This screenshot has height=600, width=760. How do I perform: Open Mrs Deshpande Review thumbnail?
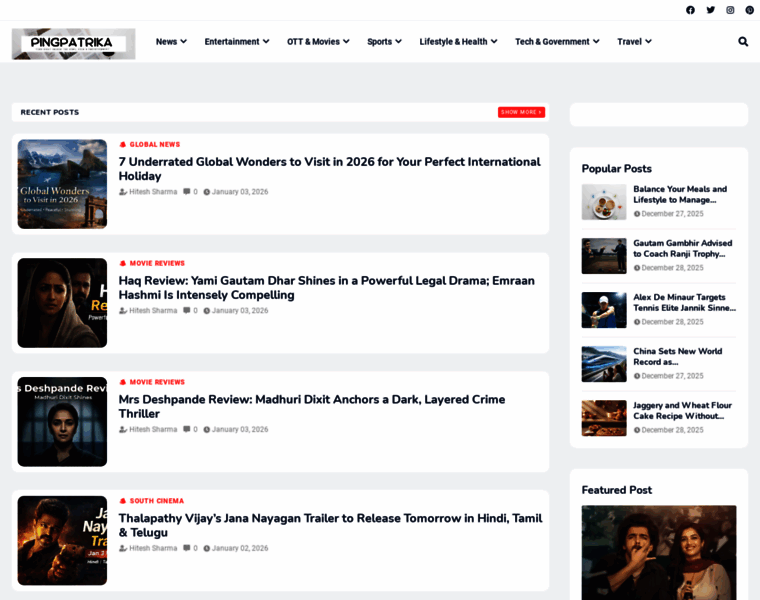coord(63,422)
